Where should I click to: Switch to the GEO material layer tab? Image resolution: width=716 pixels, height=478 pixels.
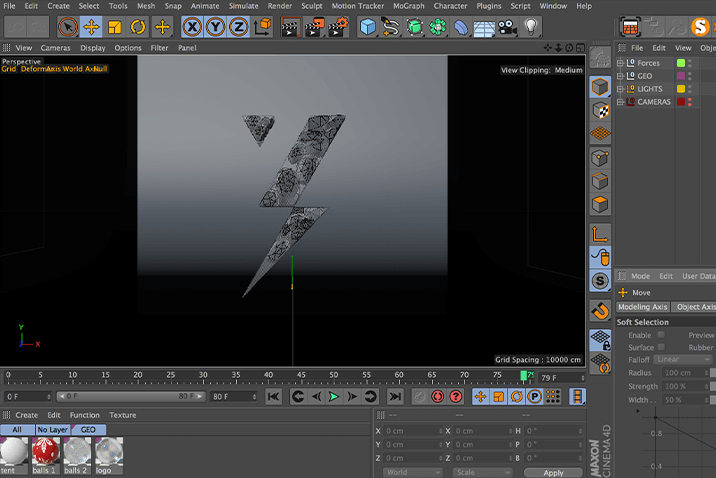[x=88, y=430]
